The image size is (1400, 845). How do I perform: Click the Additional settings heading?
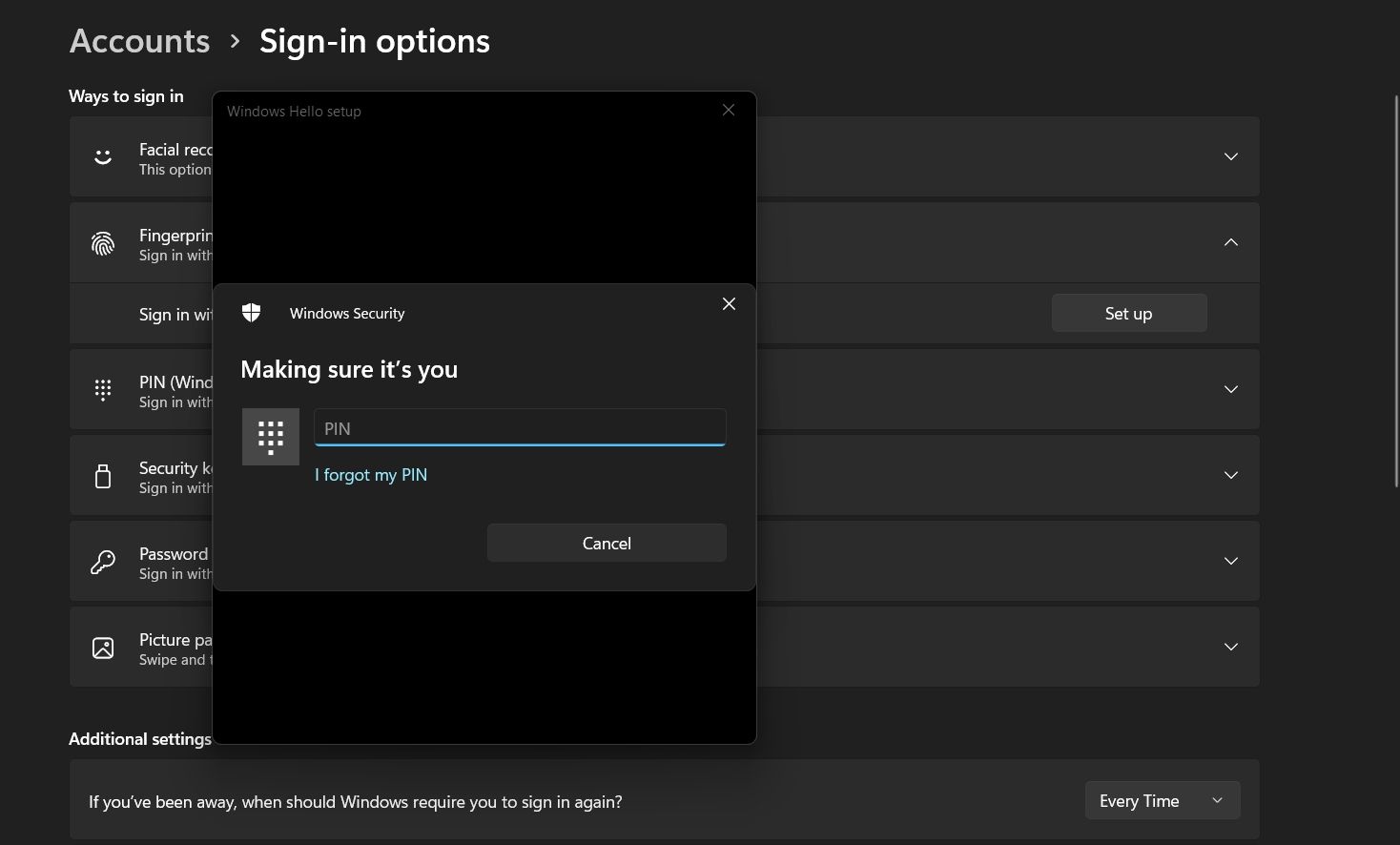point(140,739)
